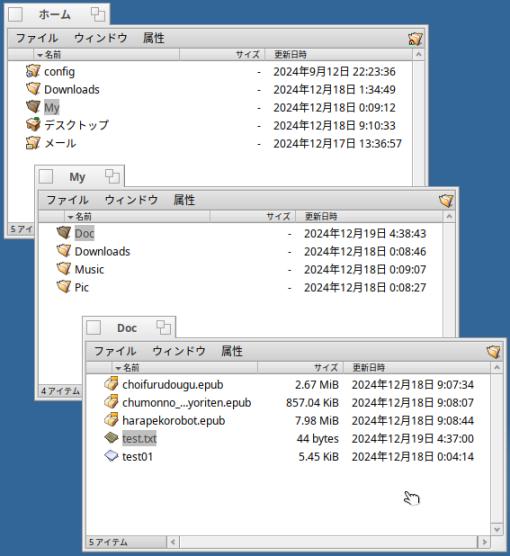Click scroll up arrow in My window
This screenshot has width=510, height=556.
449,216
